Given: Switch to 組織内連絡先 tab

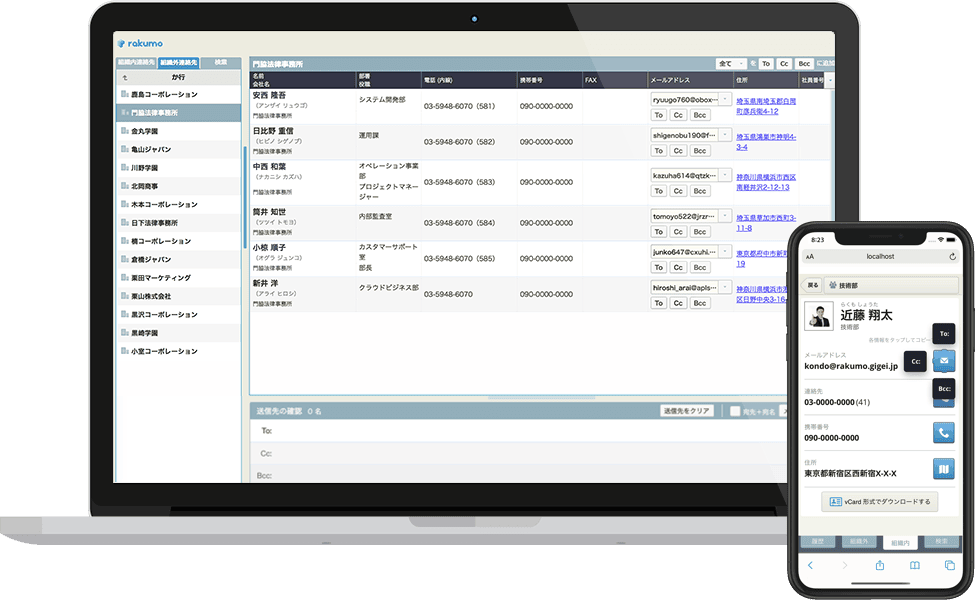Looking at the screenshot, I should (x=137, y=62).
